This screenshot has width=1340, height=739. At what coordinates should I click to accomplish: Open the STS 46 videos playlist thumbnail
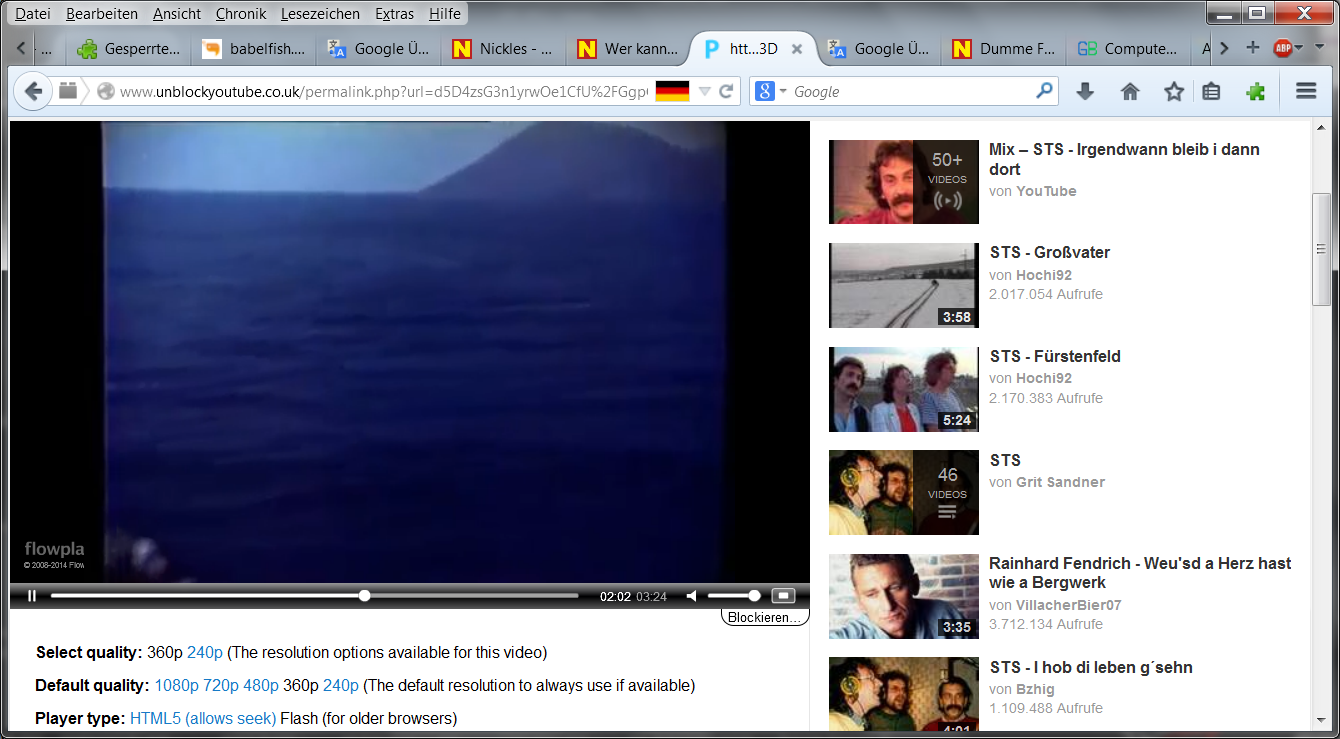[904, 493]
